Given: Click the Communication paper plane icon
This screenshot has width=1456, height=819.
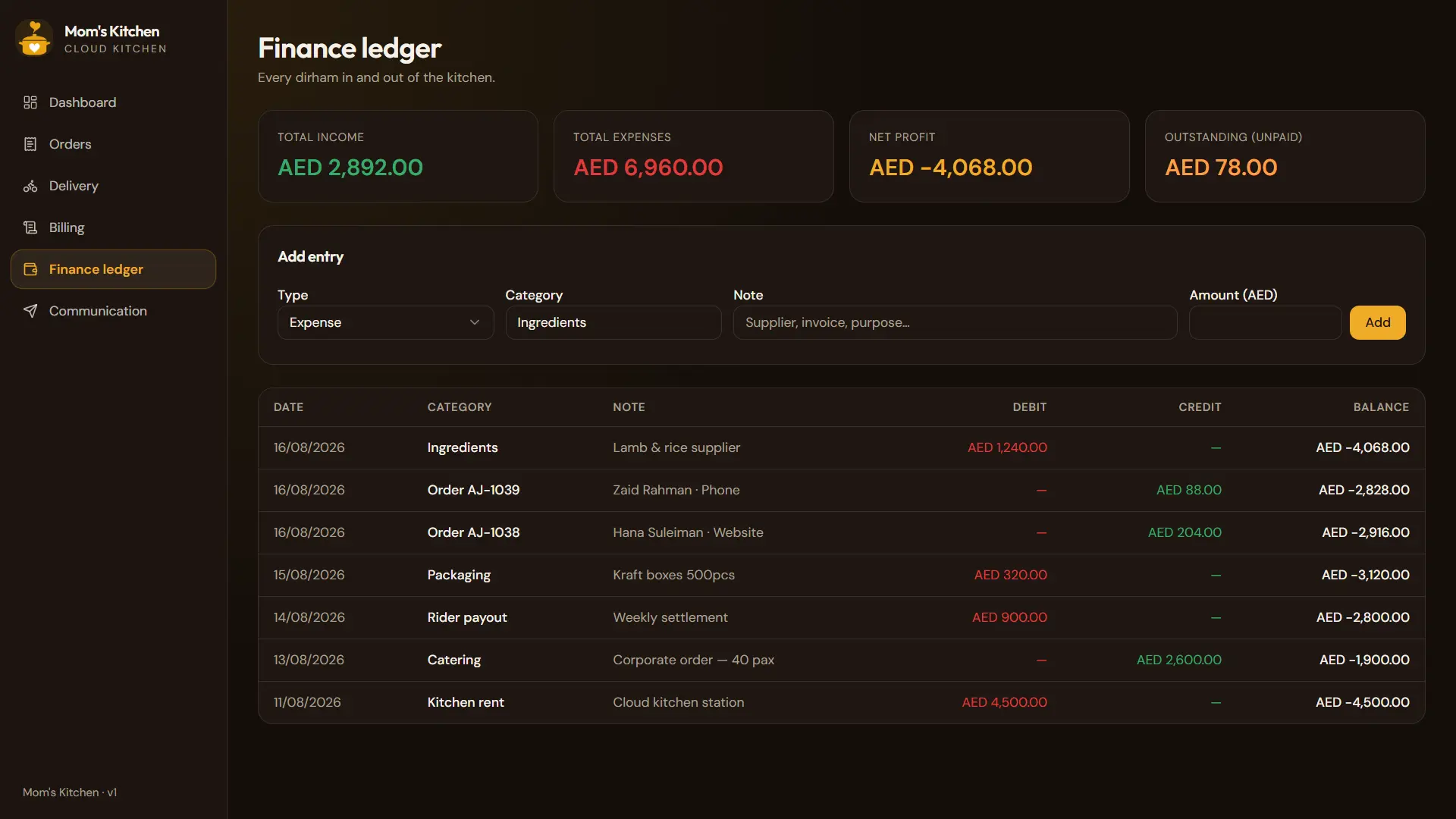Looking at the screenshot, I should click(x=30, y=311).
